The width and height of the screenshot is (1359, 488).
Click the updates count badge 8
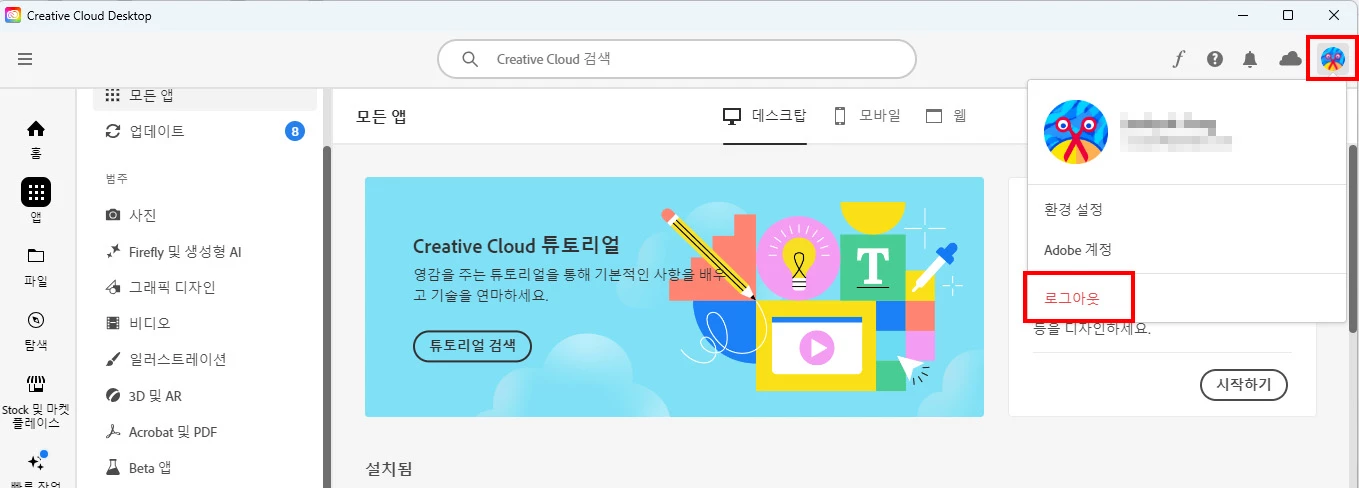(294, 131)
